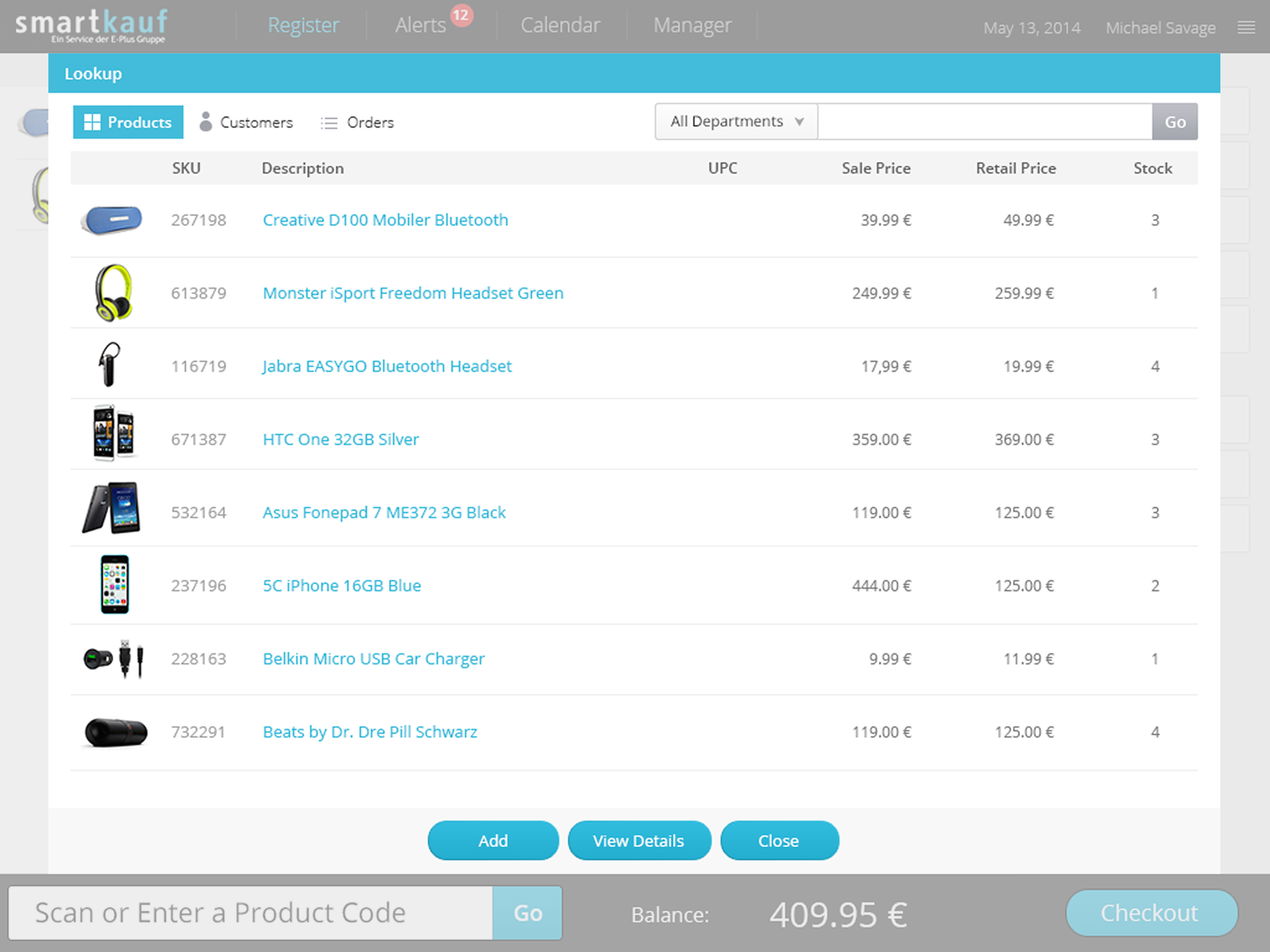This screenshot has height=952, width=1270.
Task: Click the HTC One phone thumbnail
Action: click(x=113, y=433)
